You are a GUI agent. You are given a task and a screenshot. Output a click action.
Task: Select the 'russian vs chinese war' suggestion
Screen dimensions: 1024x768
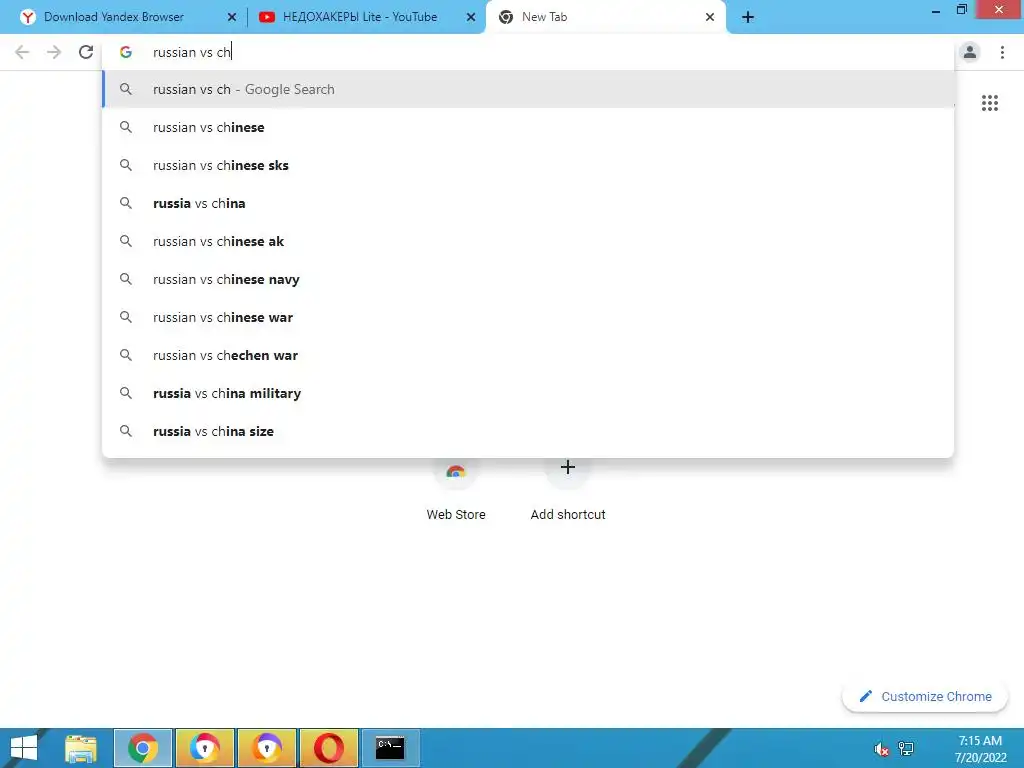point(528,317)
